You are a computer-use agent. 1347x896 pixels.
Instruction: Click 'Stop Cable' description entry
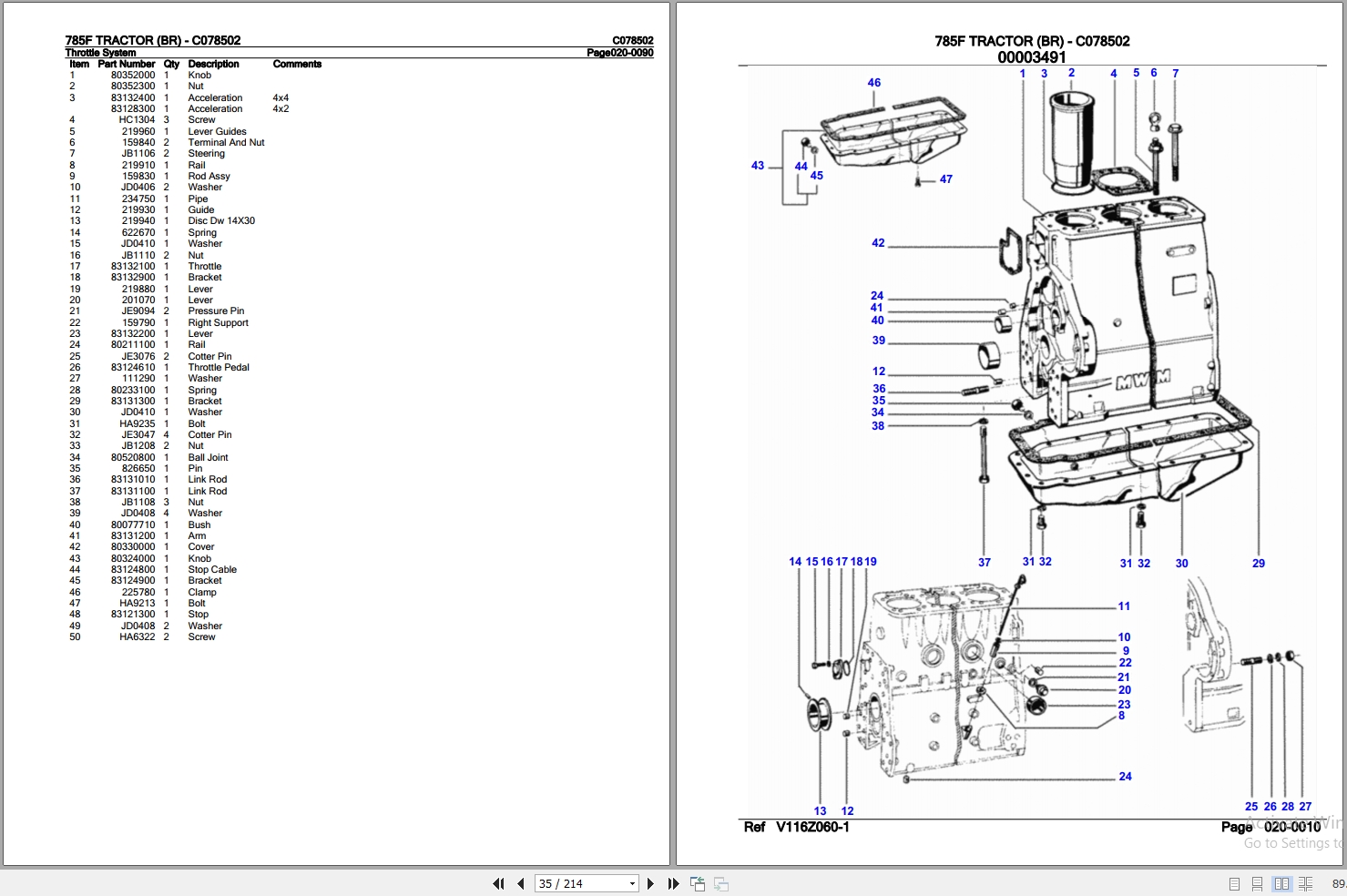[x=212, y=569]
